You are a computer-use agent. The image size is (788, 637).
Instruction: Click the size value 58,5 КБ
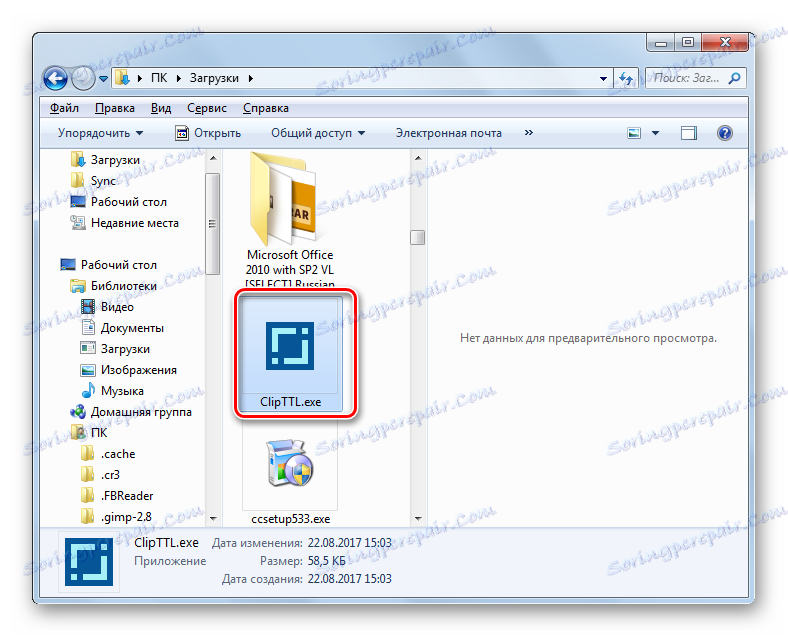click(x=327, y=561)
